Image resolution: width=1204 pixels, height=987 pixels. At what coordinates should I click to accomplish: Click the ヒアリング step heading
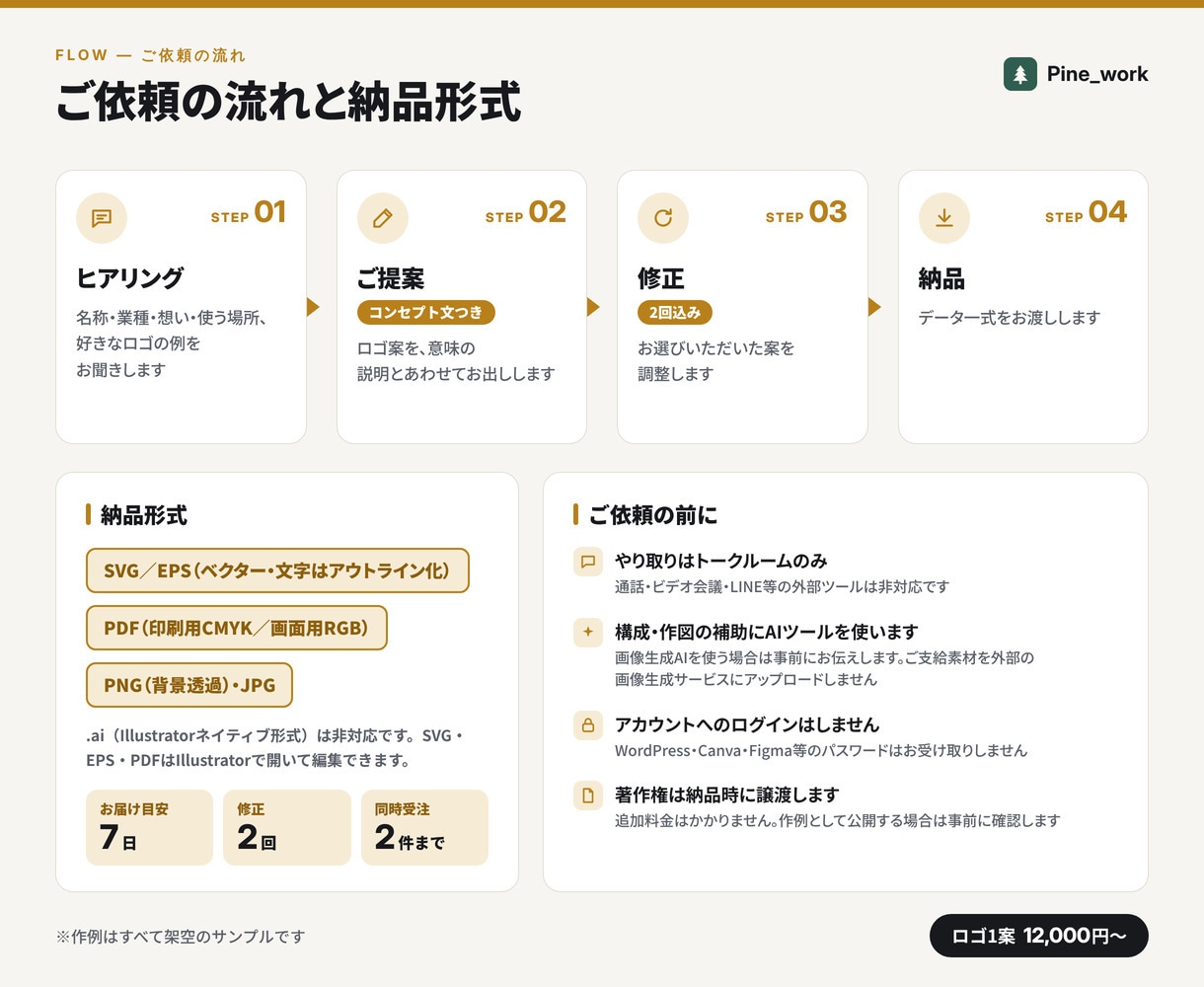click(129, 278)
